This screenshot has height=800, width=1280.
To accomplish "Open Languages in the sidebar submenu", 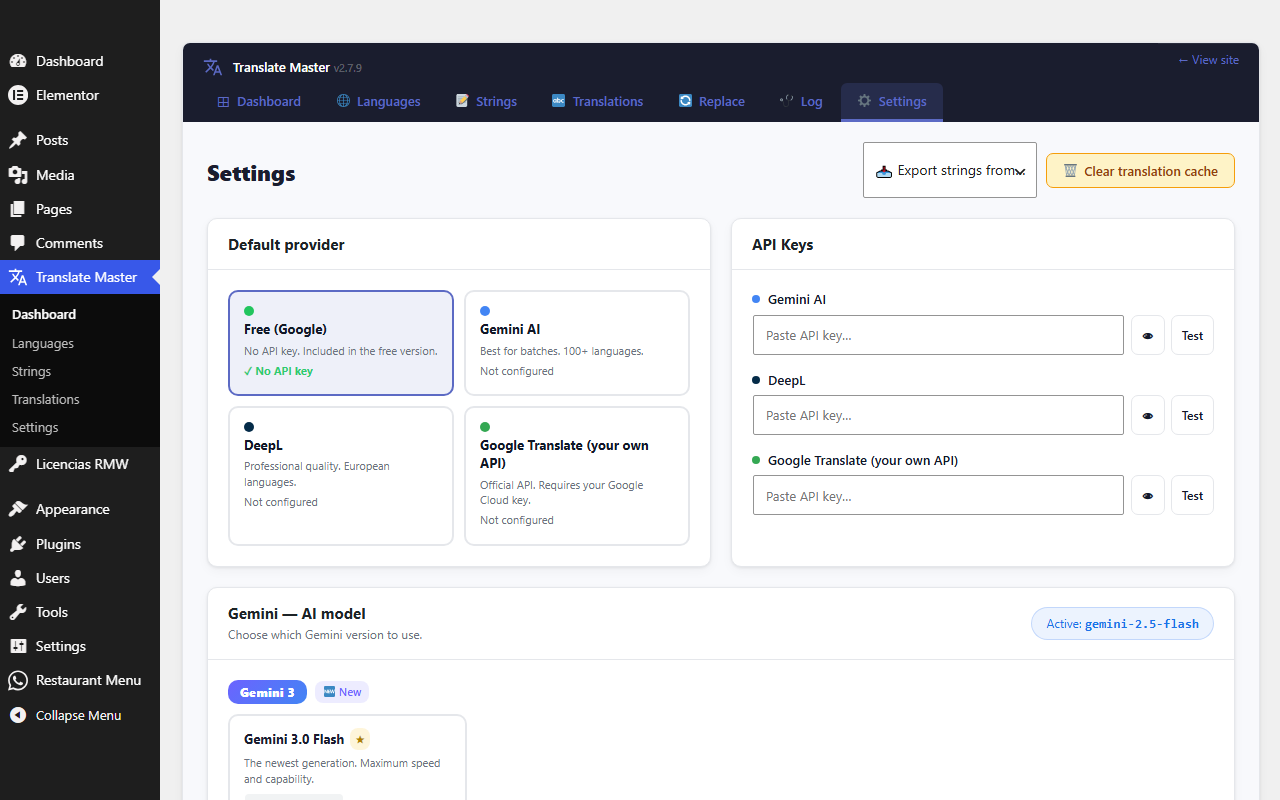I will (x=43, y=343).
